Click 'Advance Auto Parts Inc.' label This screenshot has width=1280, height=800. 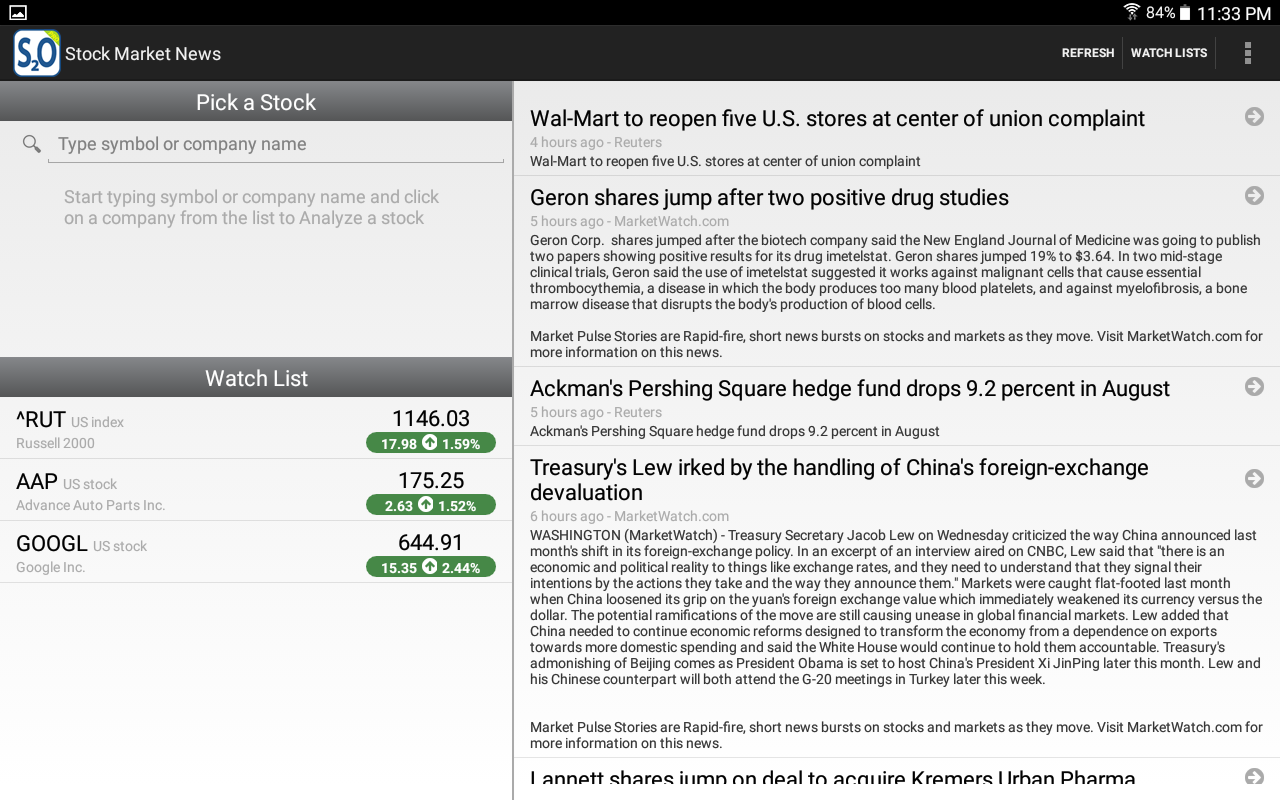[90, 505]
